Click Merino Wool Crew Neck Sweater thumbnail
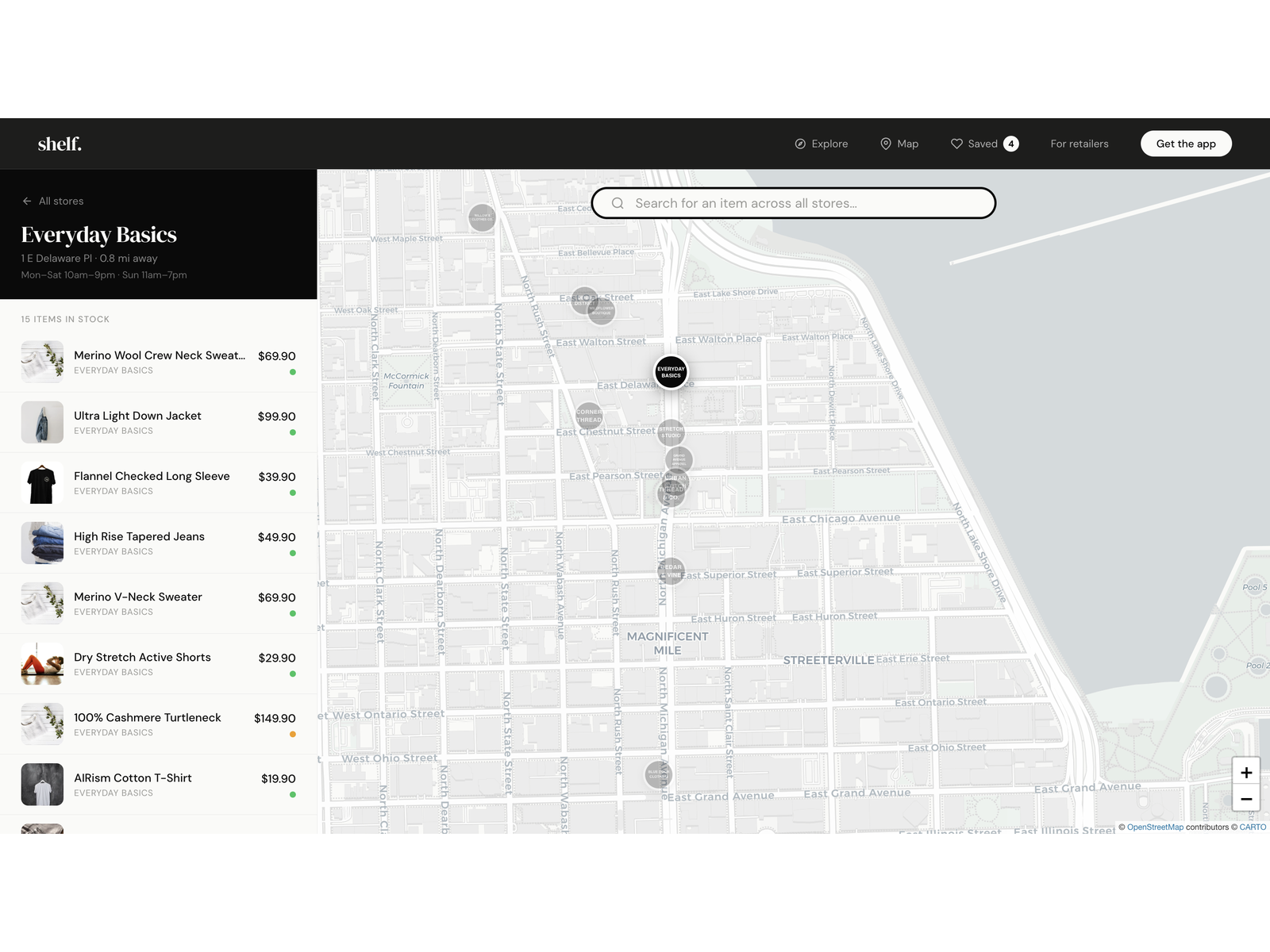 pyautogui.click(x=42, y=362)
